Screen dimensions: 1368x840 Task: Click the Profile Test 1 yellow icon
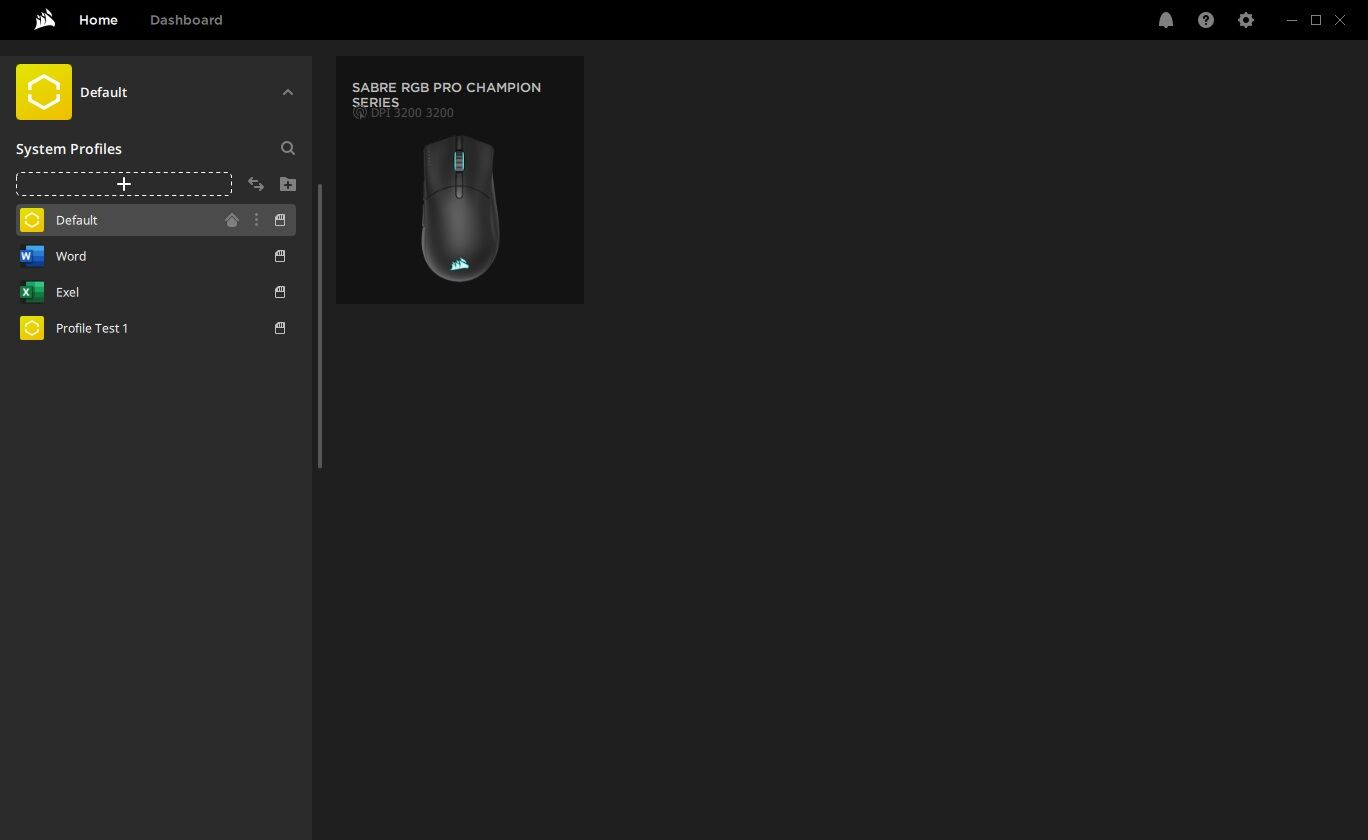tap(32, 328)
